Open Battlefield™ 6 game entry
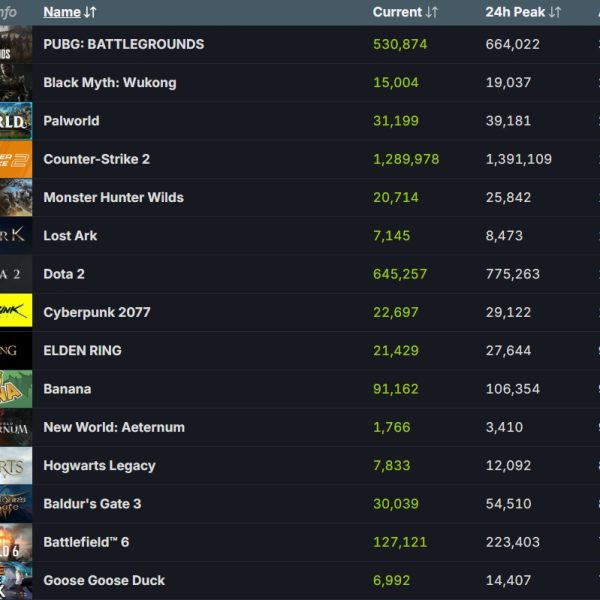This screenshot has height=600, width=600. pos(86,542)
